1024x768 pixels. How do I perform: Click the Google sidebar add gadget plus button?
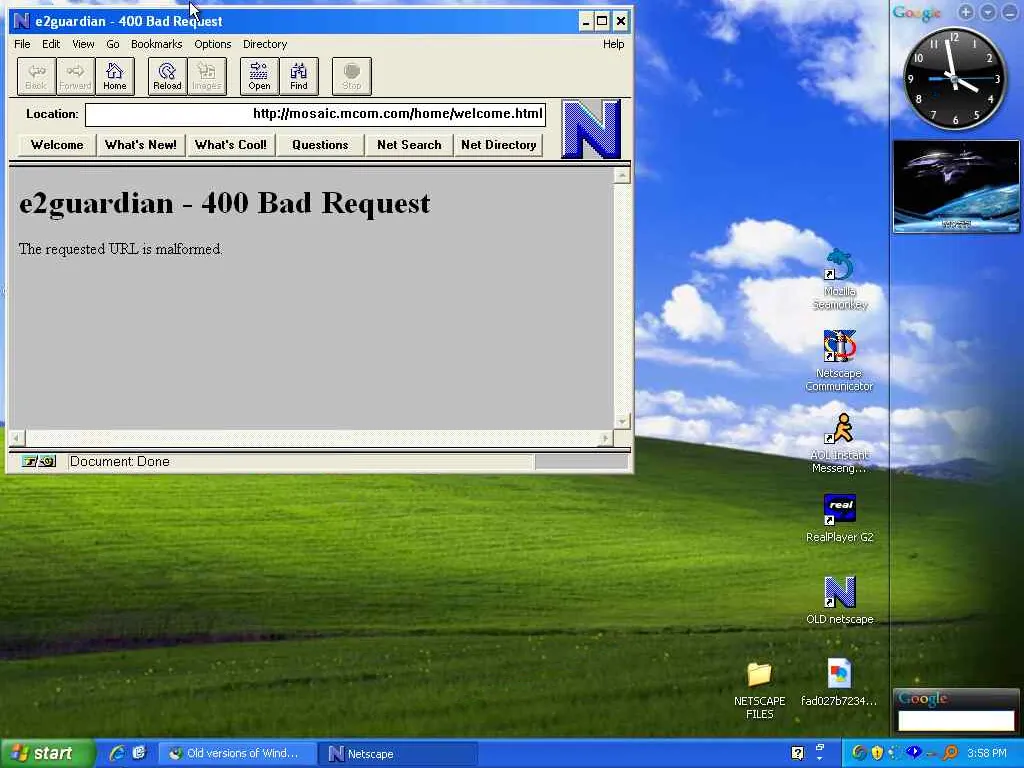point(966,12)
